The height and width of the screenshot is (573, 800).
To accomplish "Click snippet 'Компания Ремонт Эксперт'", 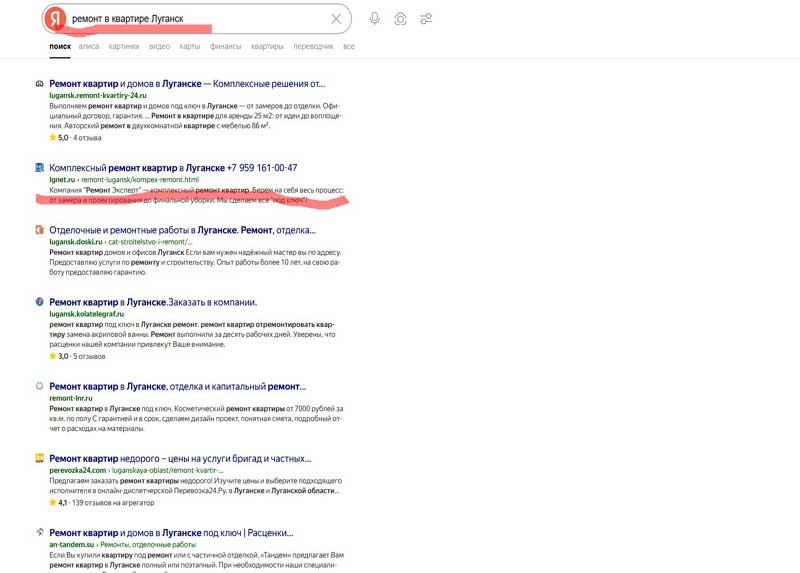I will 196,195.
